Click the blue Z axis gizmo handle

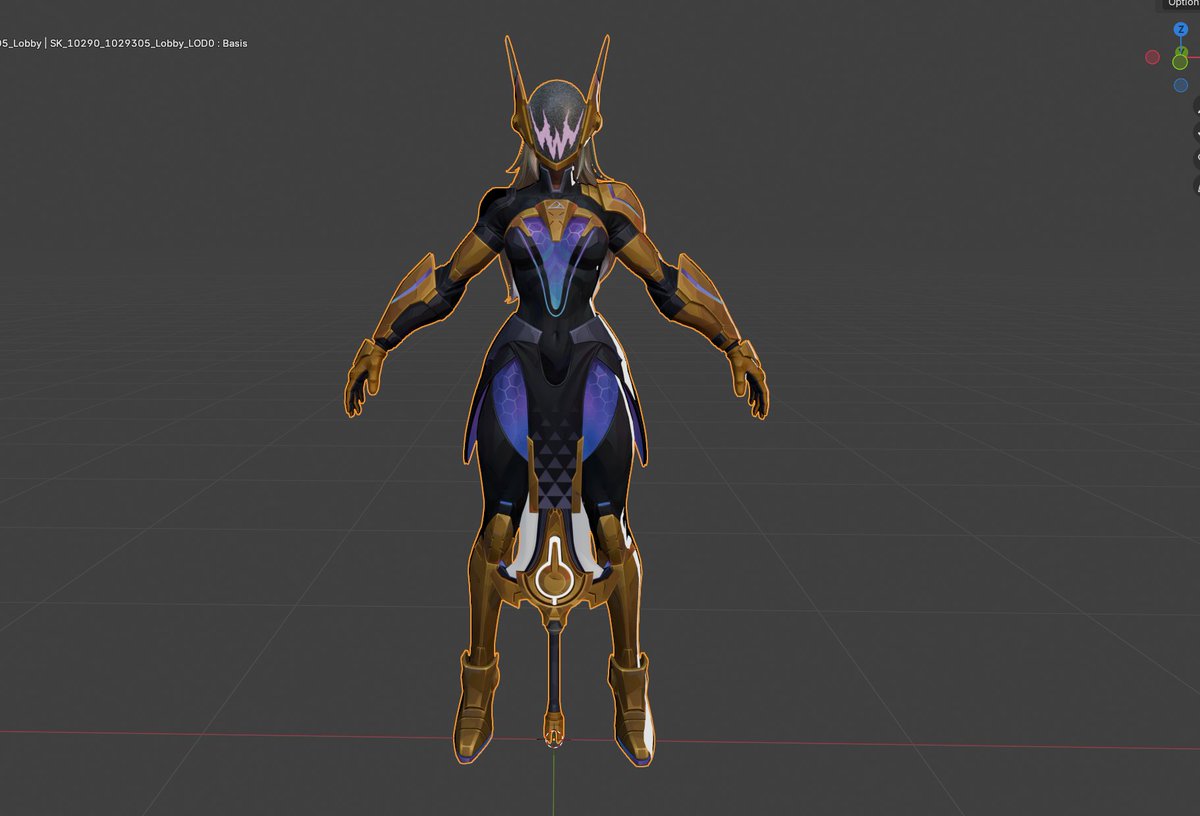1181,30
